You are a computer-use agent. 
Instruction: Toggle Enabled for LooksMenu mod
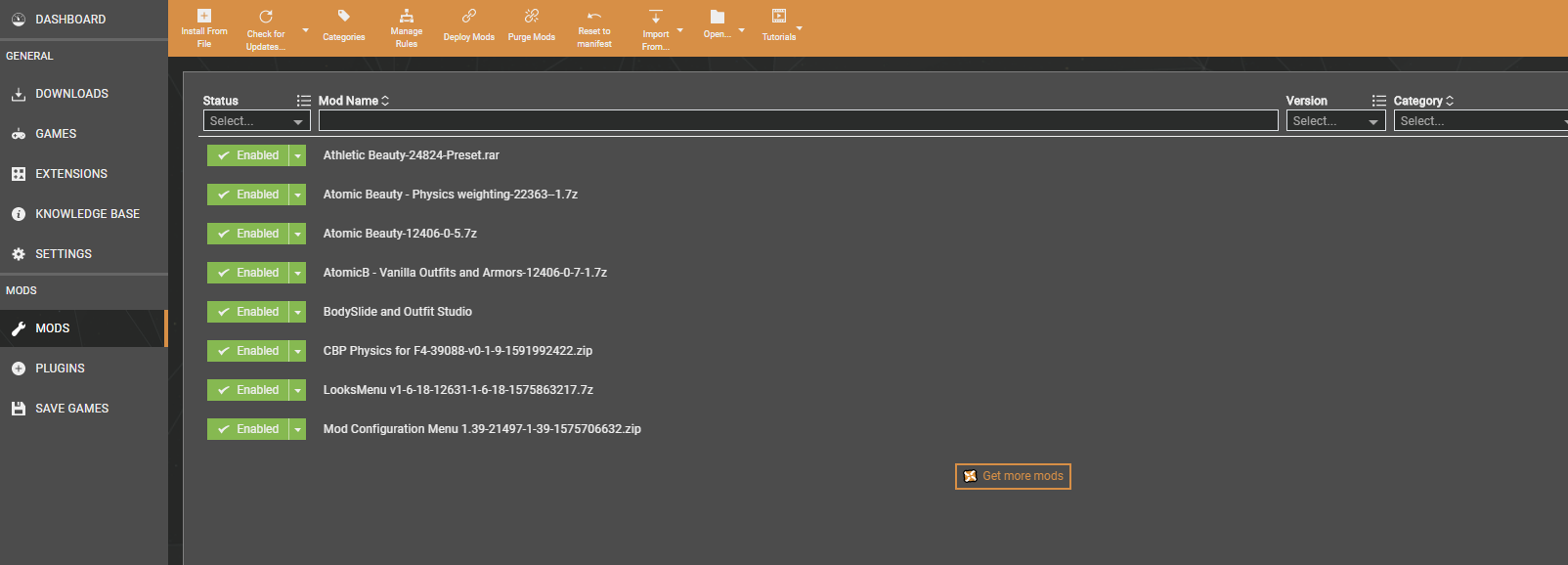248,390
